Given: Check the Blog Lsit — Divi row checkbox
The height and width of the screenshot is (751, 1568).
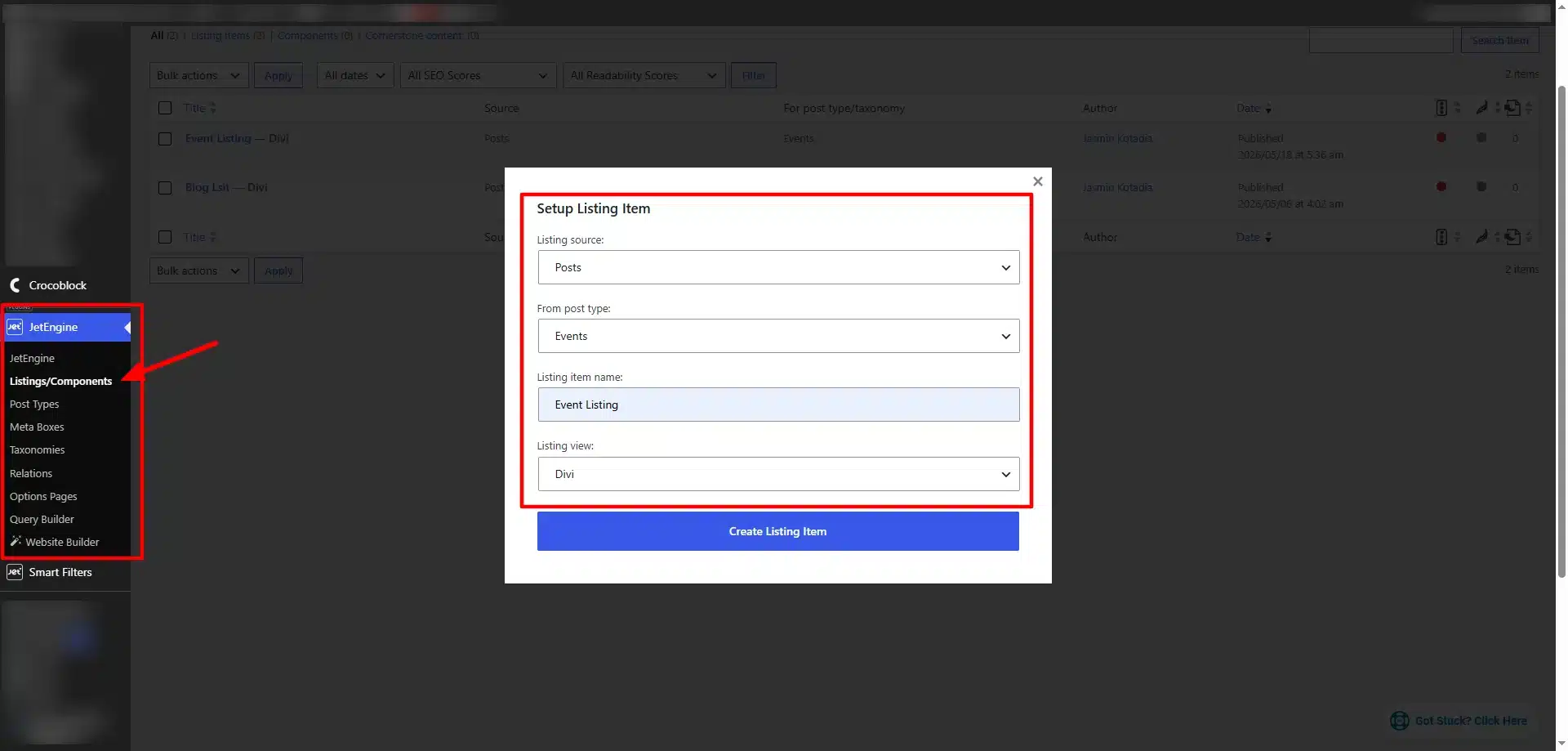Looking at the screenshot, I should point(165,188).
